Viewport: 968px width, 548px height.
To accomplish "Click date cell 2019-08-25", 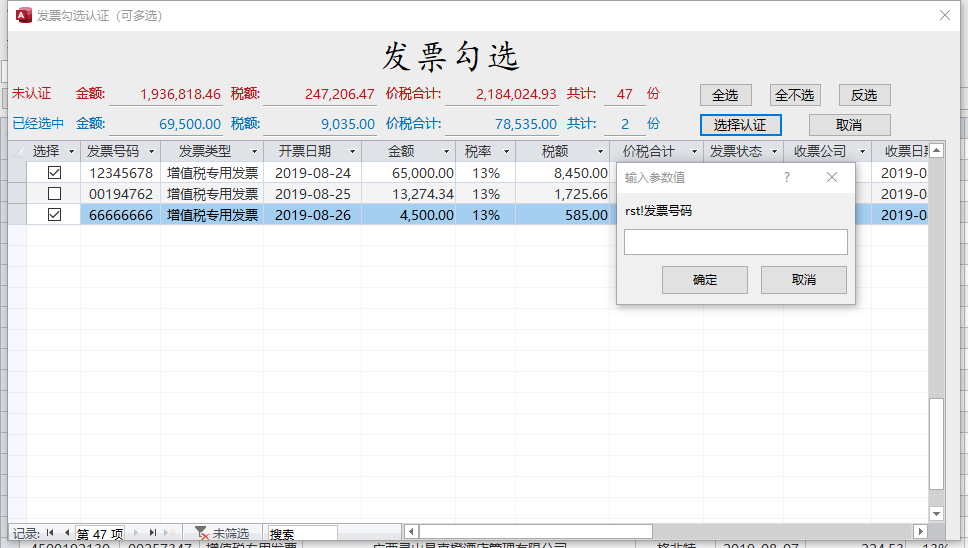I will point(312,194).
